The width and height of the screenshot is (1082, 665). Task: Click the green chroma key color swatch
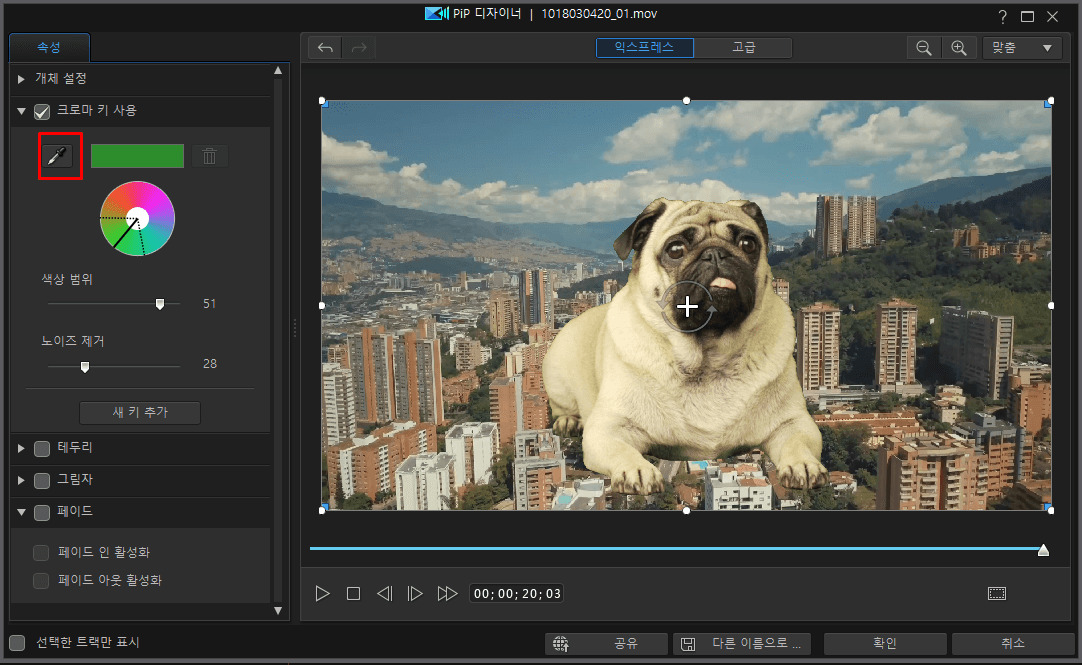pos(137,156)
